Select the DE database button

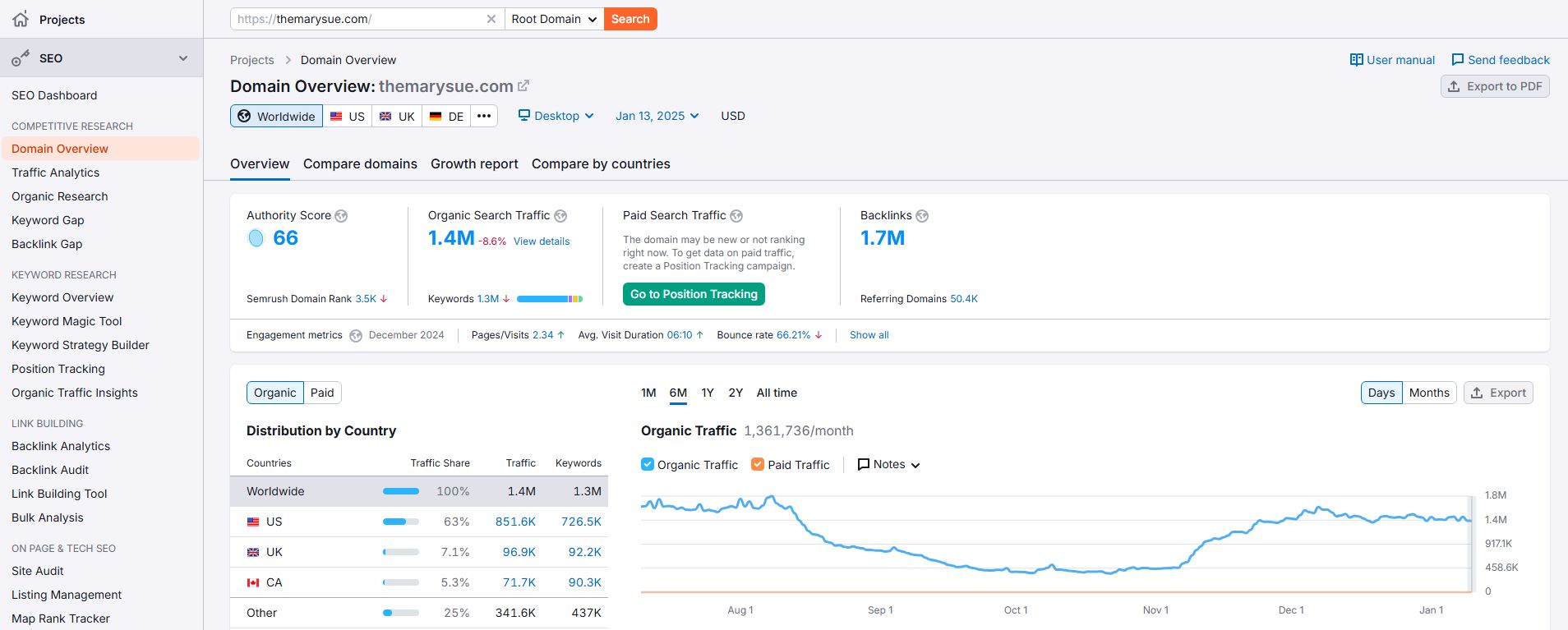tap(447, 116)
